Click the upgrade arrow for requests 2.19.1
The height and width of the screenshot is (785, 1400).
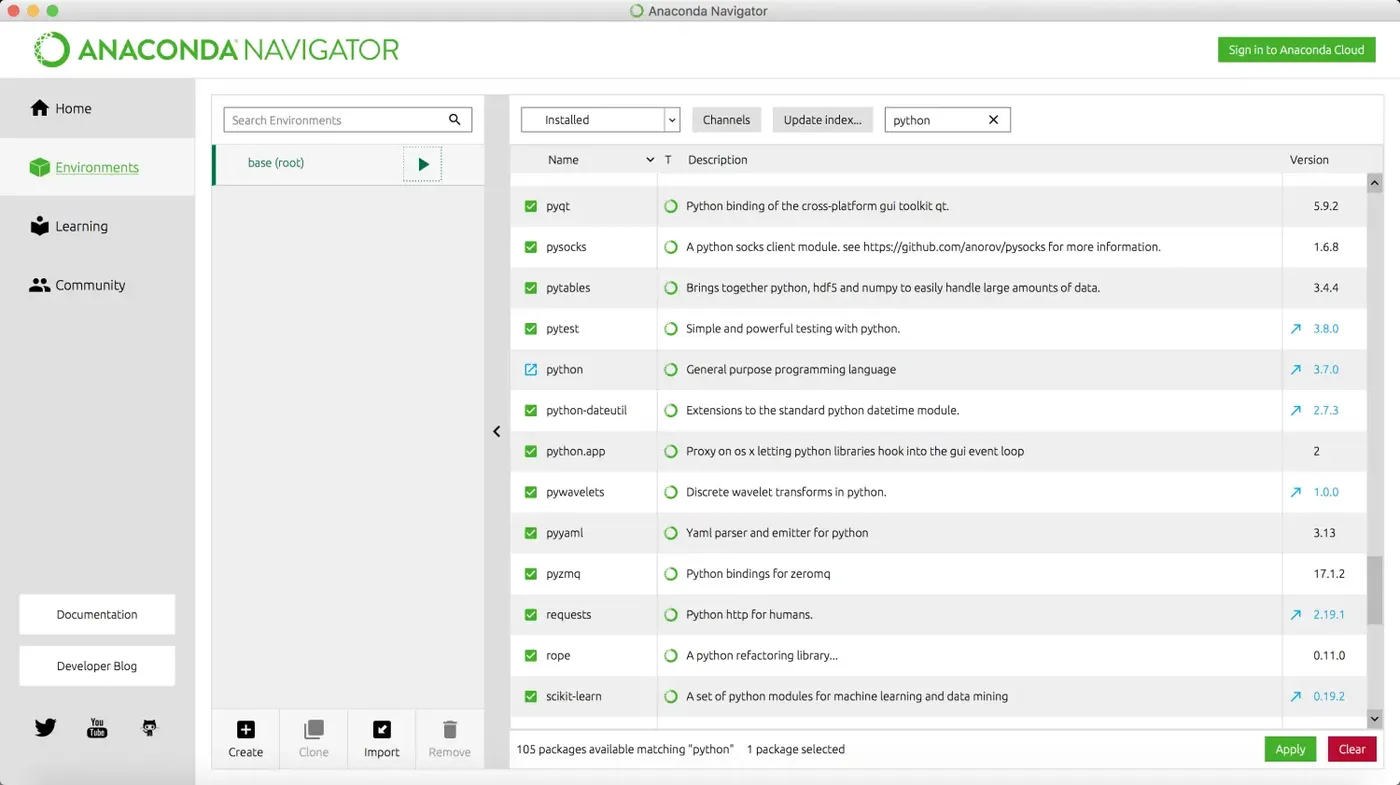[x=1296, y=615]
